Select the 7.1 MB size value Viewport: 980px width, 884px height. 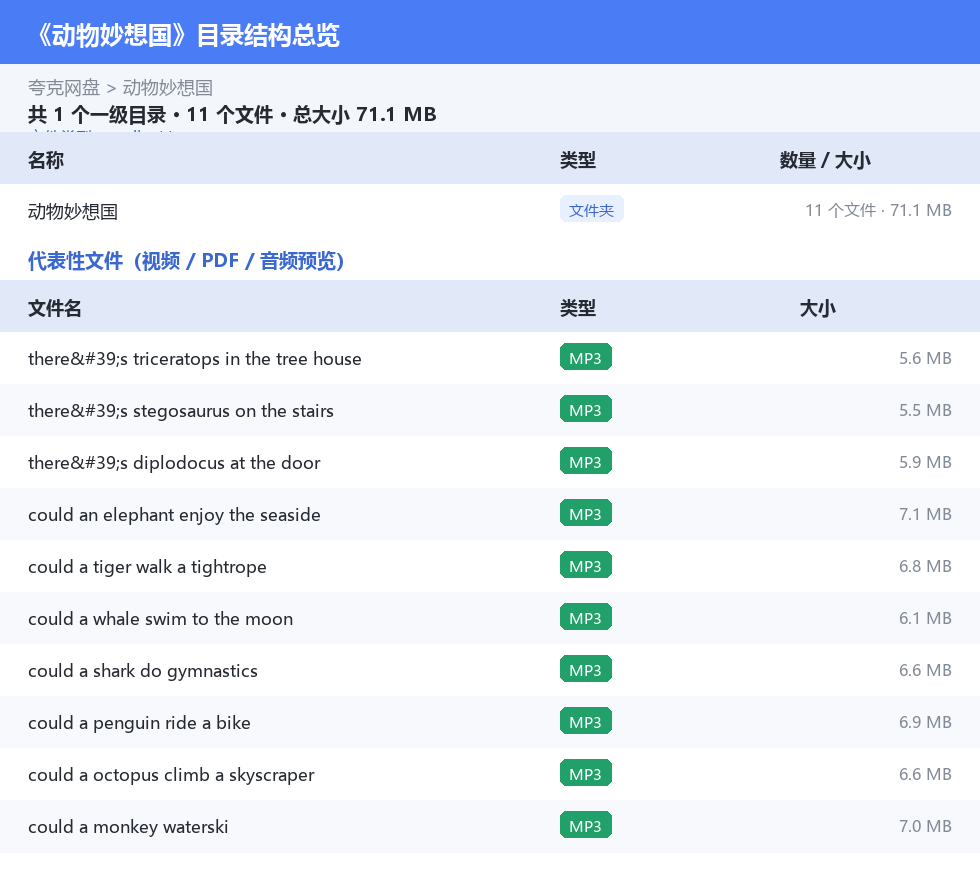(x=925, y=514)
